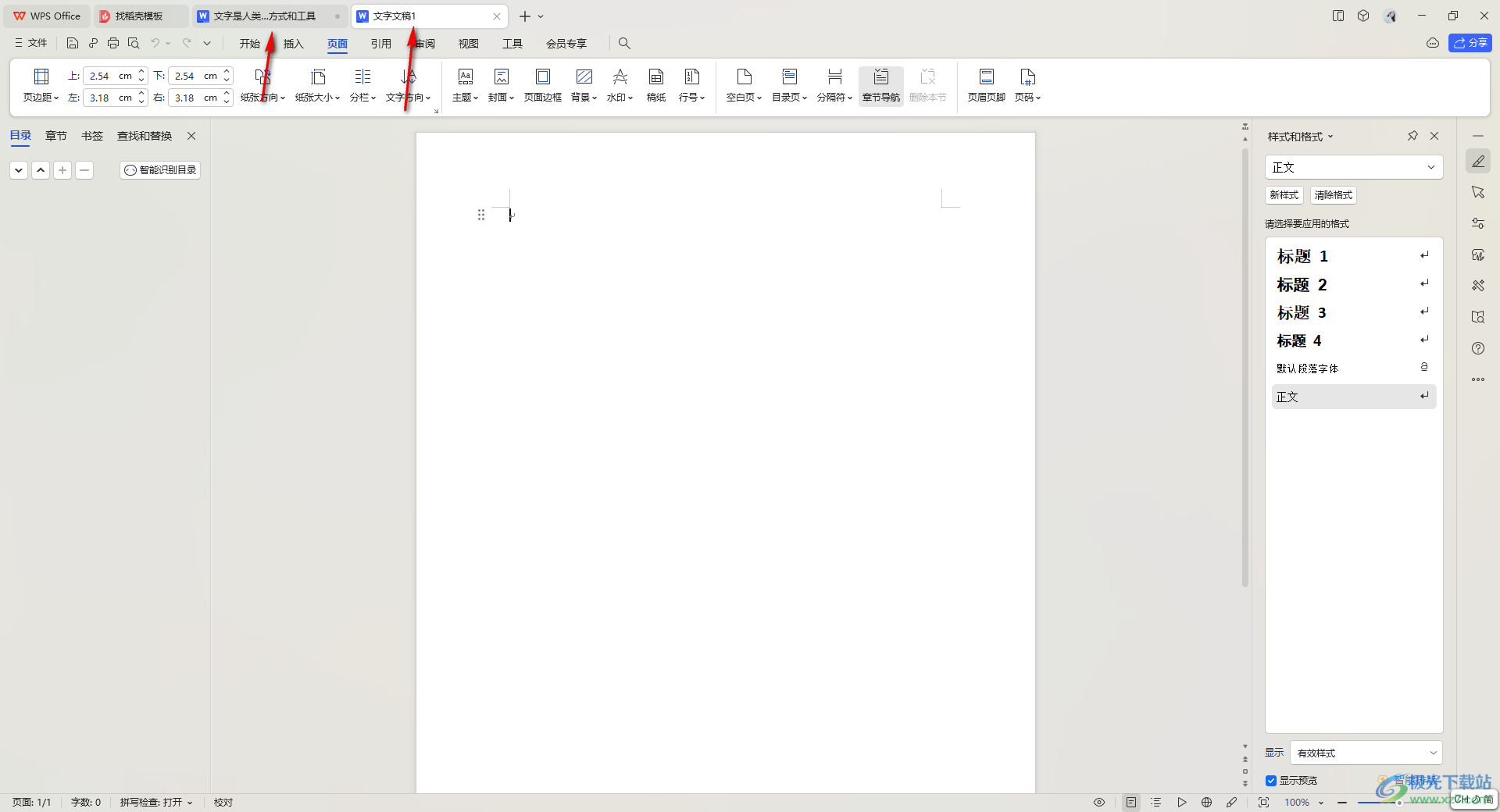Click the 智能识别目录 button

click(160, 169)
